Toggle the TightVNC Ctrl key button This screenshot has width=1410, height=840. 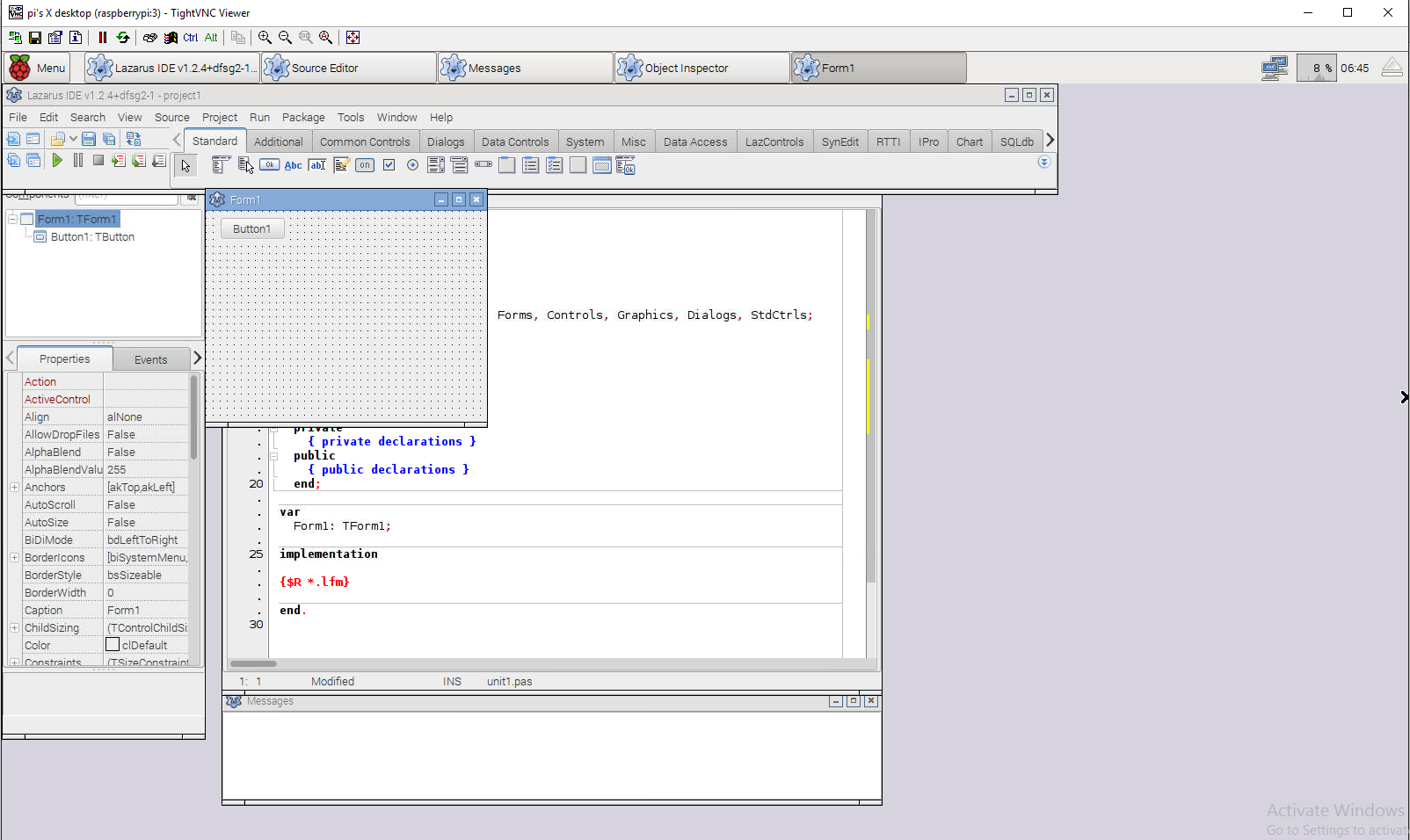(191, 37)
